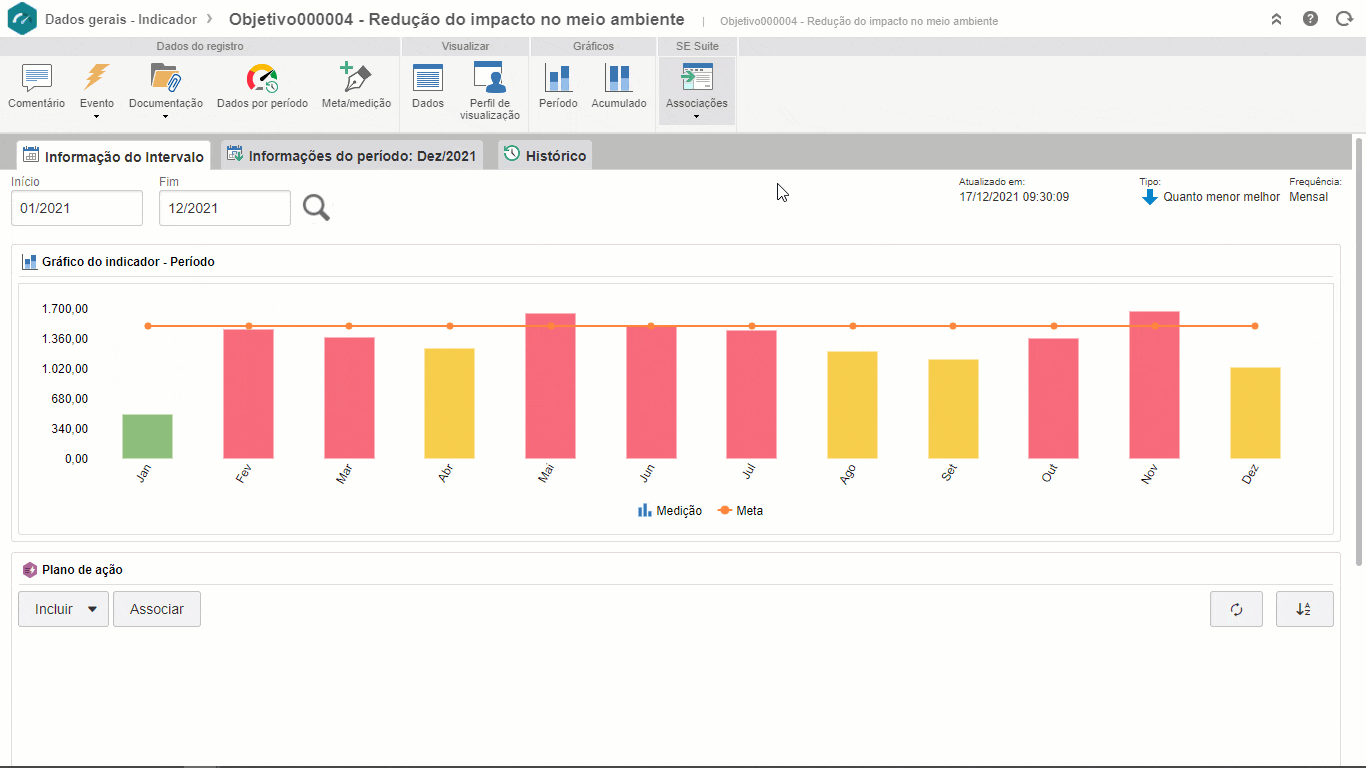Expand the Documentação dropdown arrow
The height and width of the screenshot is (768, 1366).
165,117
